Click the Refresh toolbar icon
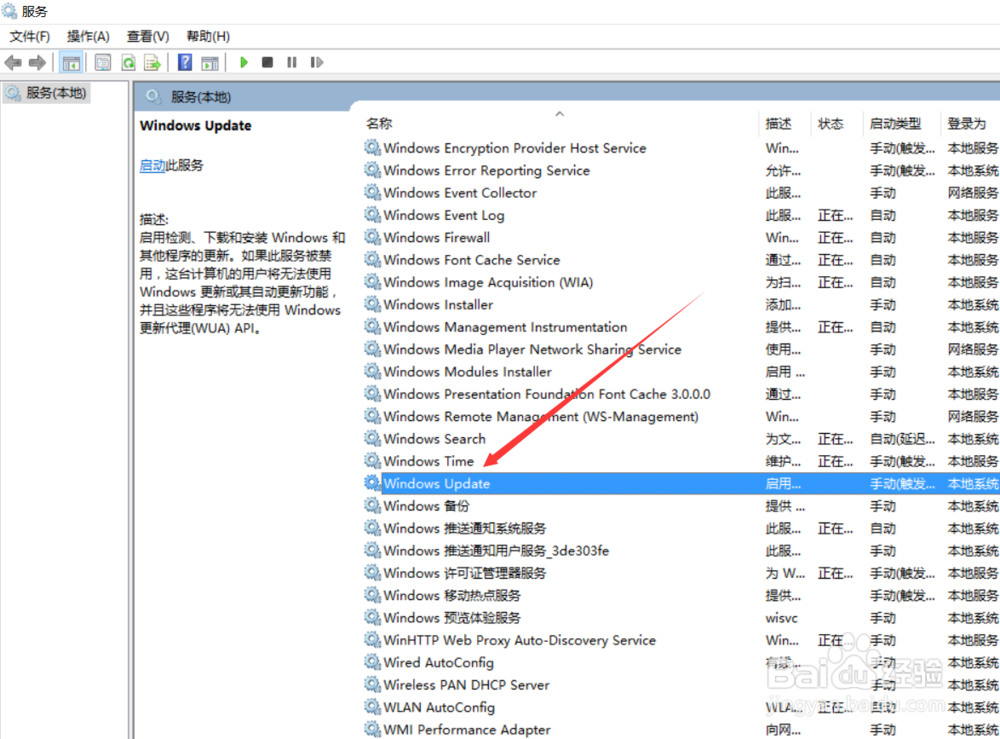The image size is (1000, 739). [x=128, y=62]
